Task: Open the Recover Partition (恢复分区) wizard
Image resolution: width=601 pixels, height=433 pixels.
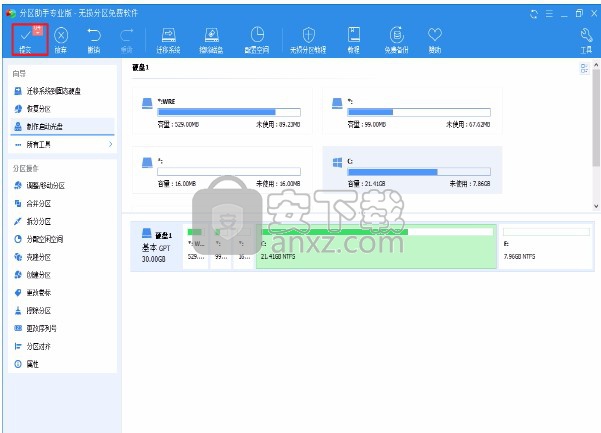Action: click(63, 109)
